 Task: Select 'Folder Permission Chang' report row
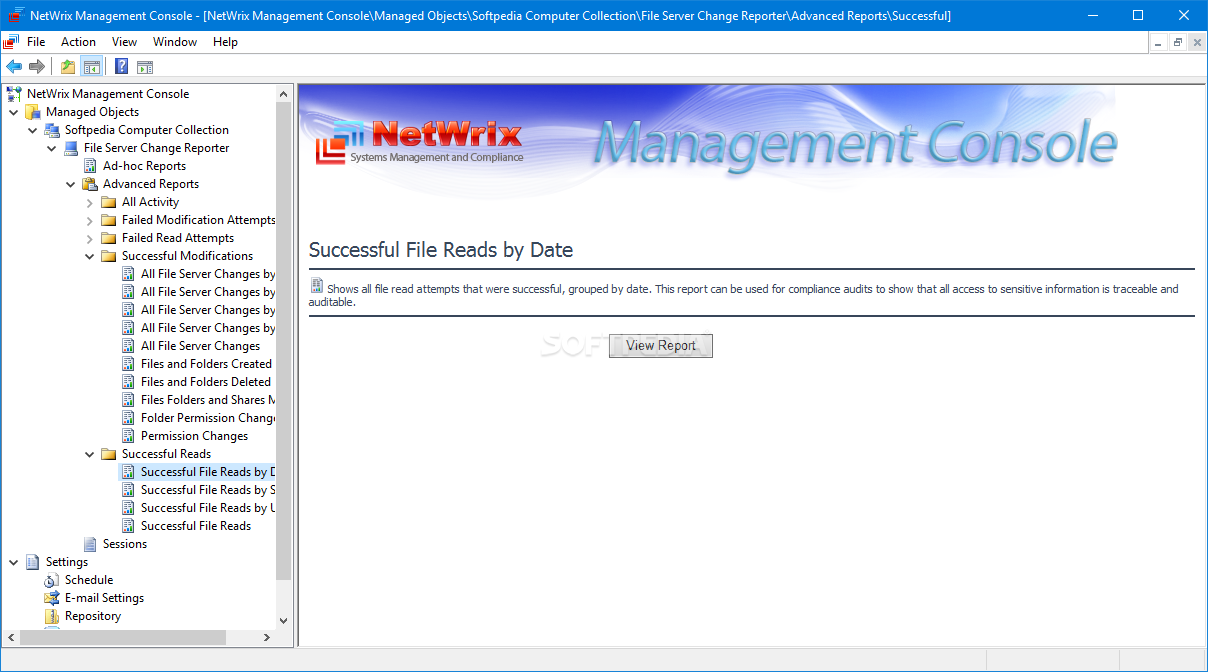(x=208, y=418)
